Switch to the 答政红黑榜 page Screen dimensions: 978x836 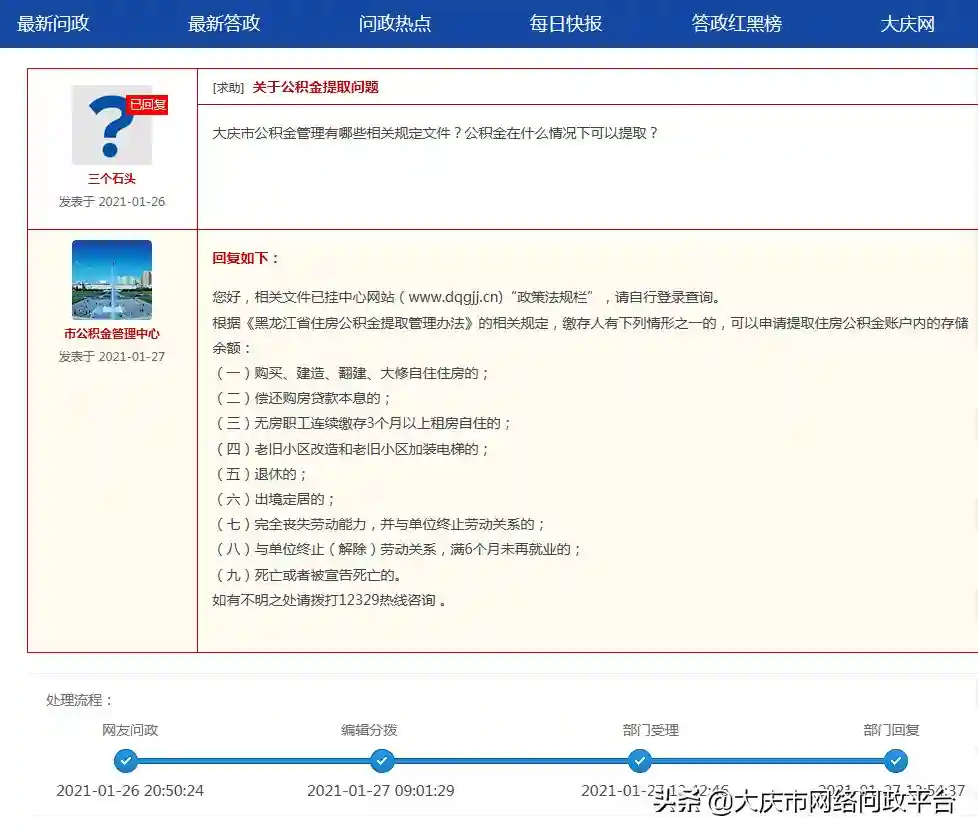click(737, 24)
